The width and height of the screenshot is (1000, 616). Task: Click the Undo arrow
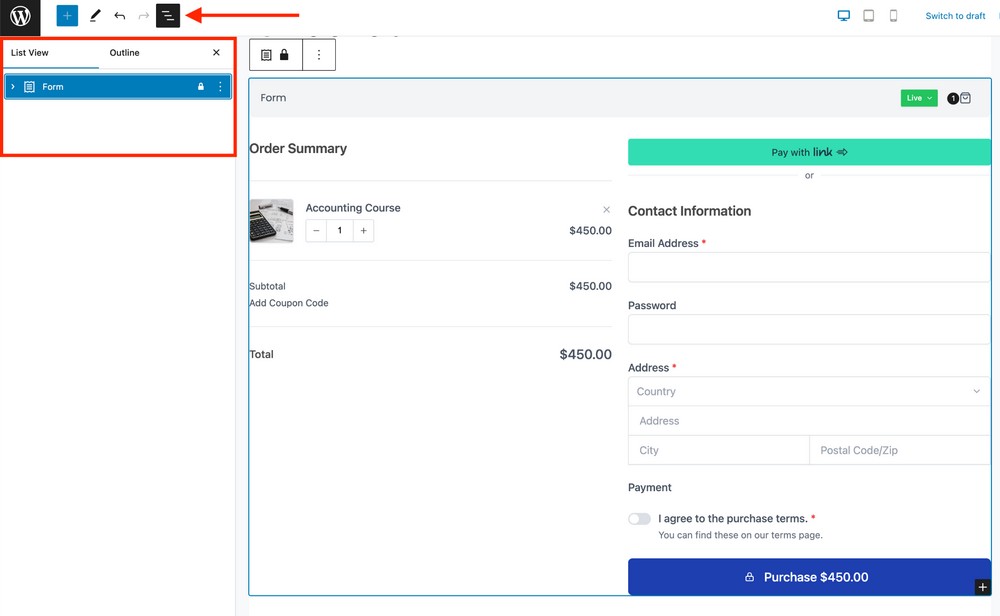pos(120,16)
